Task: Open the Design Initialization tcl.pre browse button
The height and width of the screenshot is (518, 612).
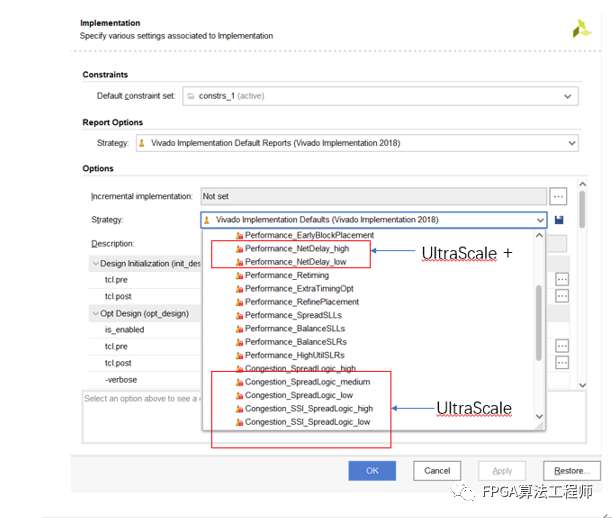Action: (562, 279)
